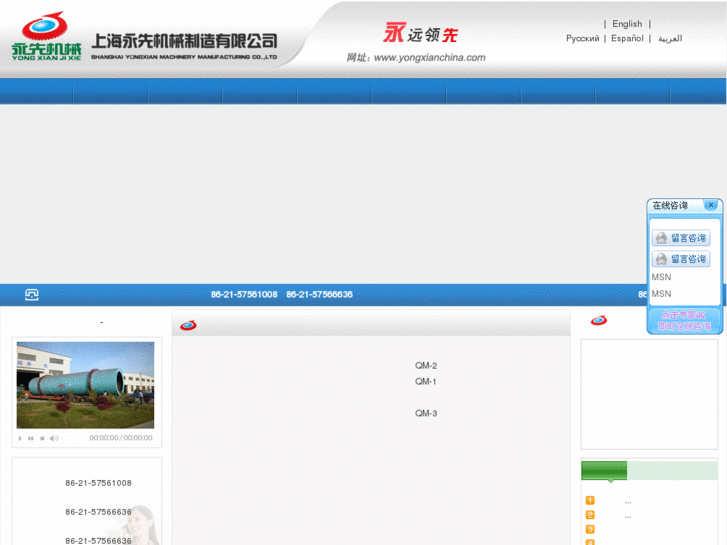This screenshot has width=727, height=545.
Task: Click the first 留言咨询 QQ button
Action: point(681,238)
